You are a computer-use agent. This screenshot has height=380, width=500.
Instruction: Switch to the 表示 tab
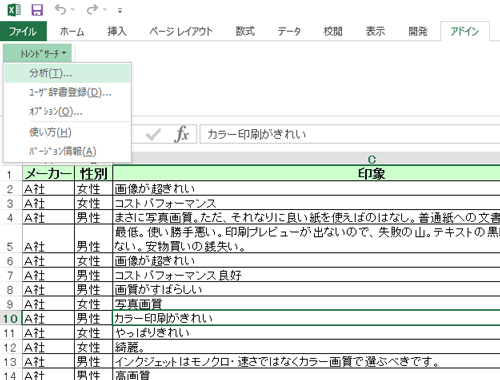point(375,31)
